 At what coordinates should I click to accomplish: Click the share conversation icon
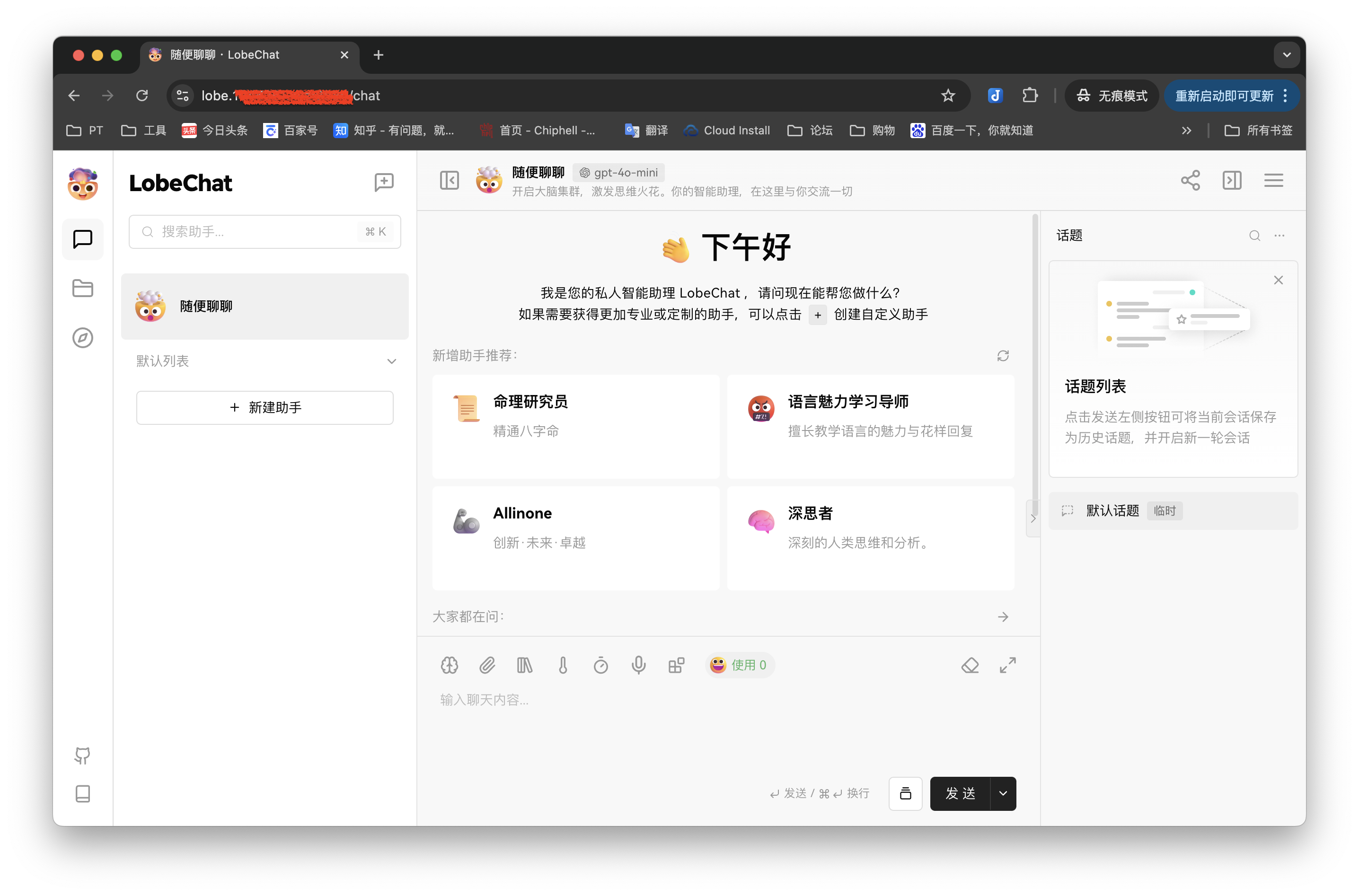pos(1191,181)
